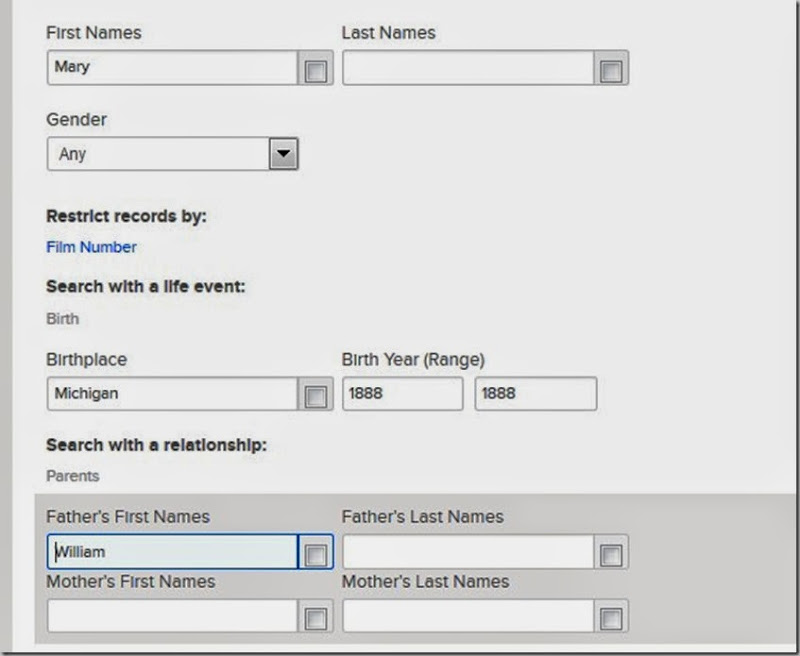This screenshot has height=656, width=800.
Task: Click the 'Birth Year (Range)' label
Action: tap(413, 360)
